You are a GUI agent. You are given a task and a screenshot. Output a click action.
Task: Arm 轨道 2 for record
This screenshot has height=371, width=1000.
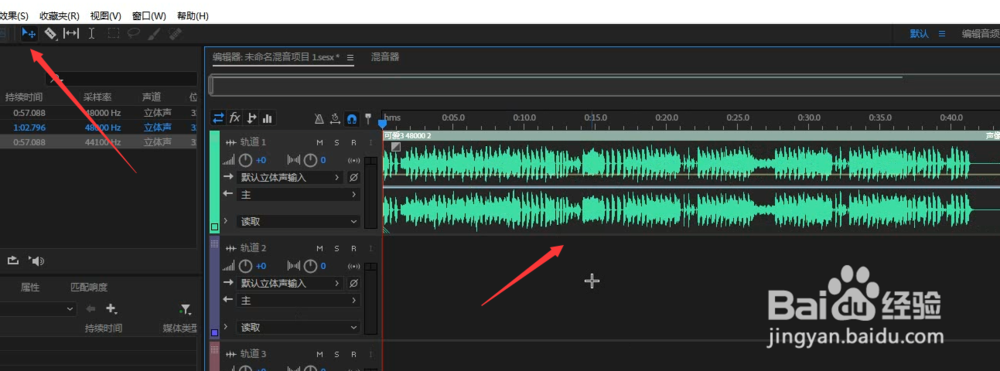[353, 248]
